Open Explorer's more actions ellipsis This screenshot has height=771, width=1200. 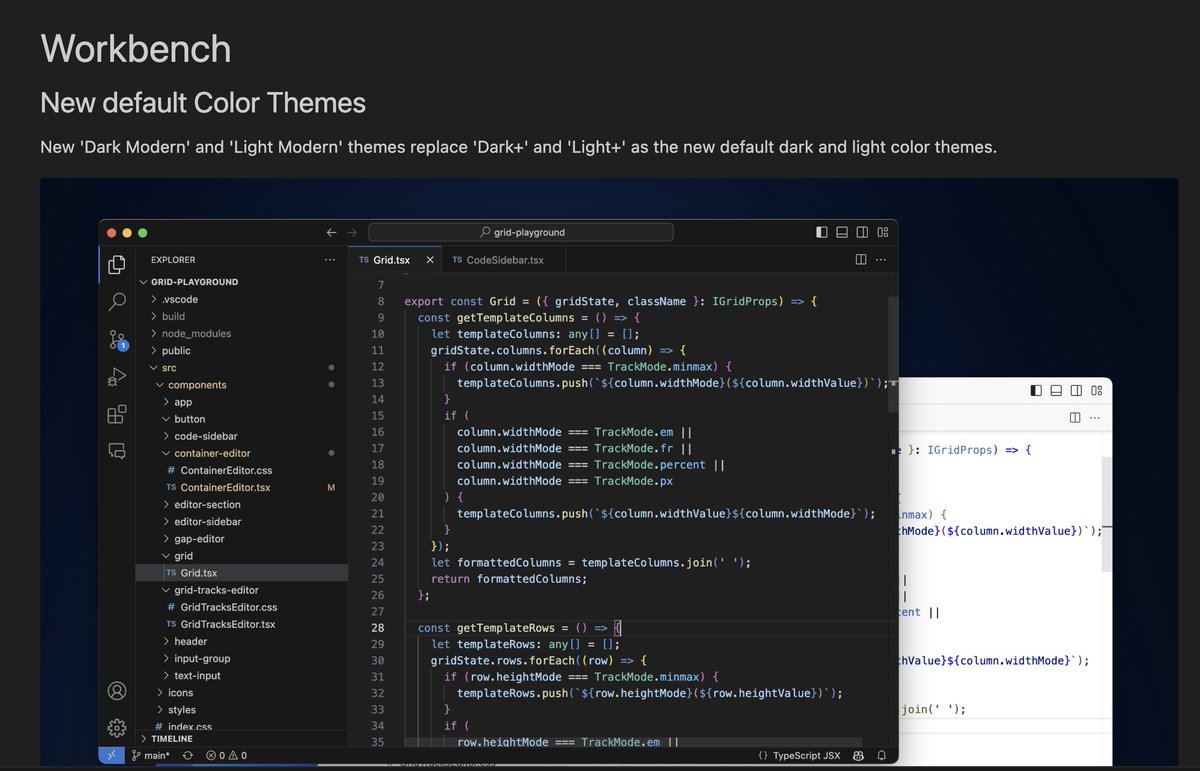[330, 260]
